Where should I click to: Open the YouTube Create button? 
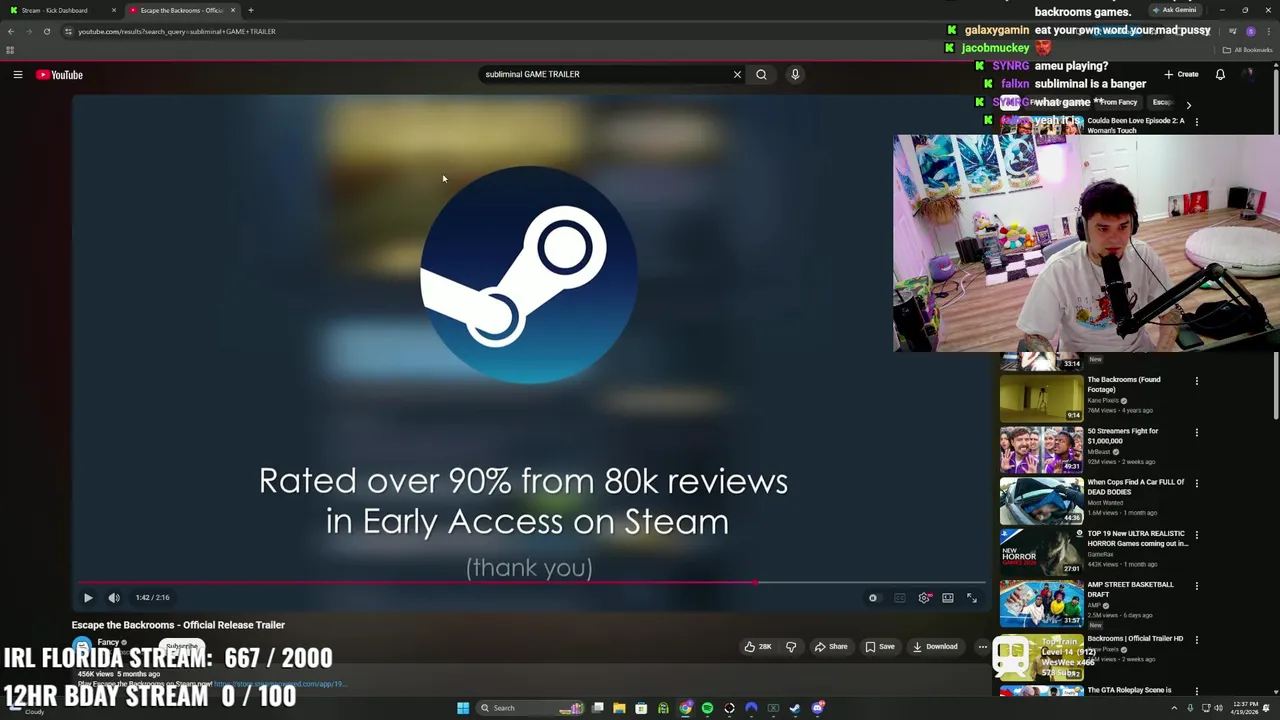click(x=1181, y=74)
